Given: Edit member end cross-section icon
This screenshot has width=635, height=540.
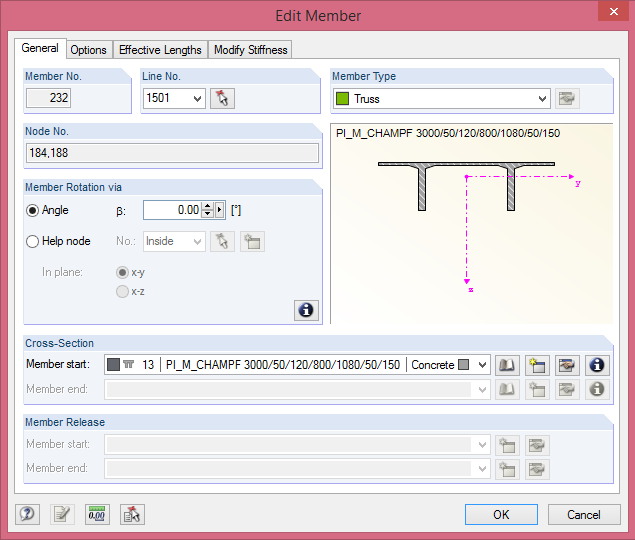Looking at the screenshot, I should coord(567,390).
